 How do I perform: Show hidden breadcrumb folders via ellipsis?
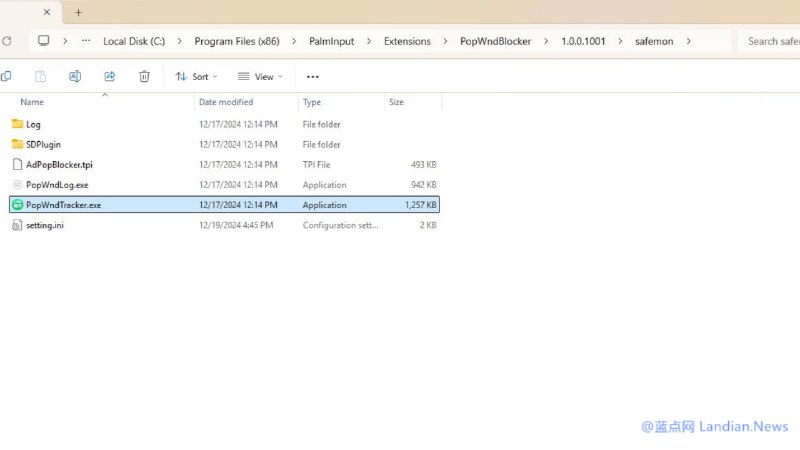tap(86, 41)
